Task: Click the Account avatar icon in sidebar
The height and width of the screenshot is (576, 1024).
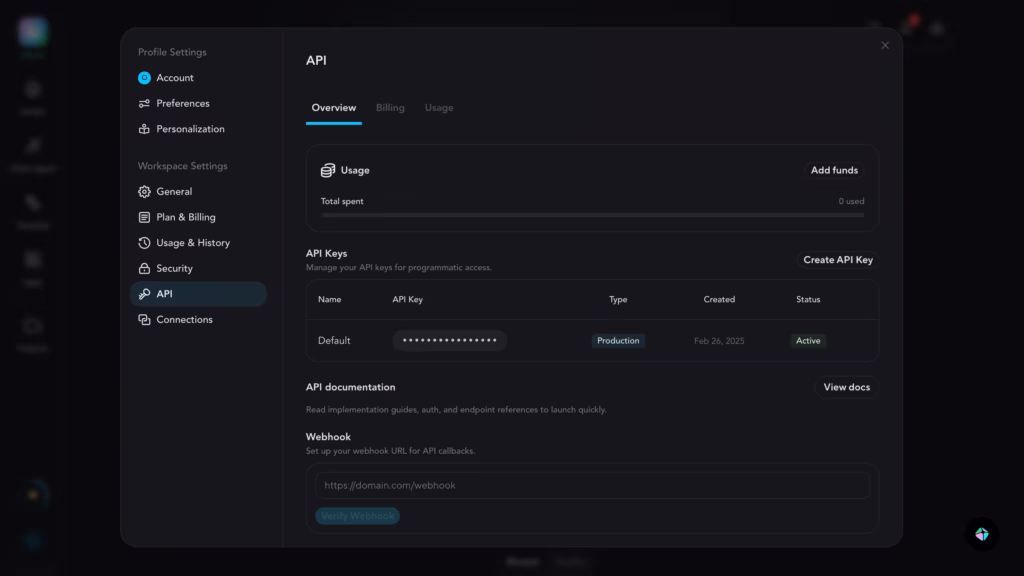Action: pyautogui.click(x=144, y=78)
